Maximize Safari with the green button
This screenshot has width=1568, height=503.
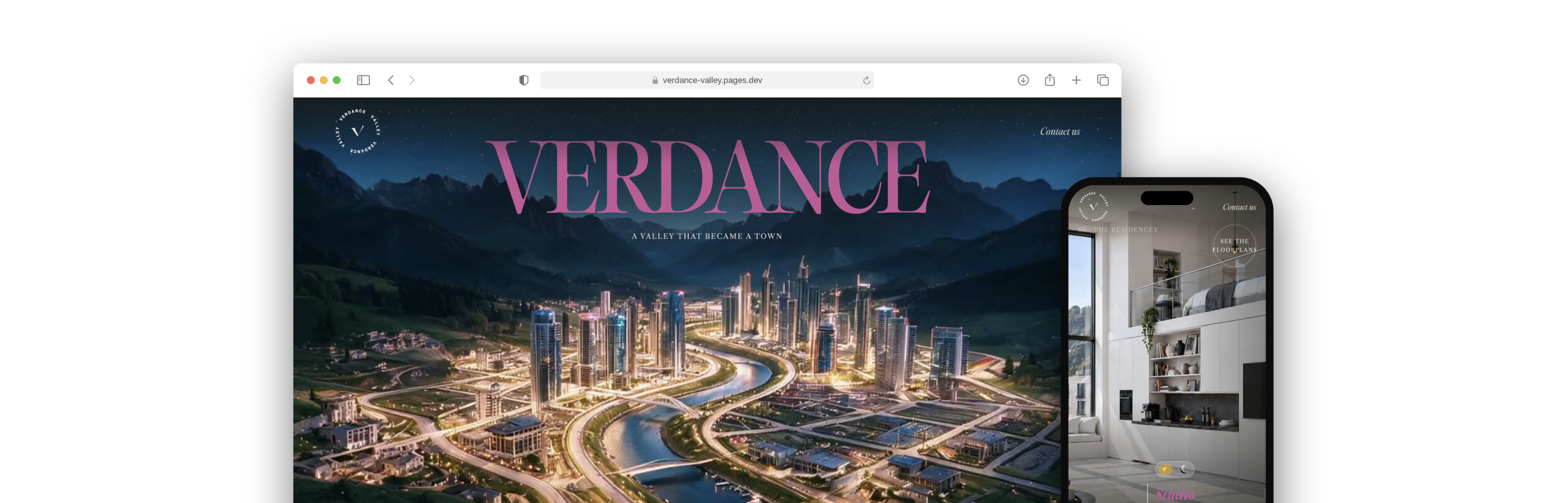pos(337,80)
